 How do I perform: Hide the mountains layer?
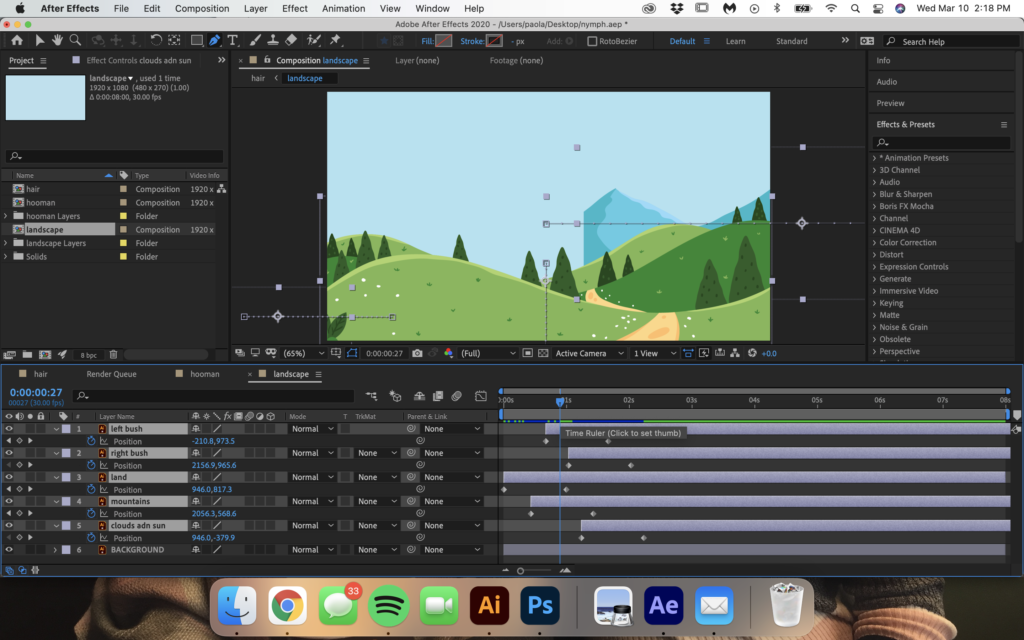pos(9,501)
